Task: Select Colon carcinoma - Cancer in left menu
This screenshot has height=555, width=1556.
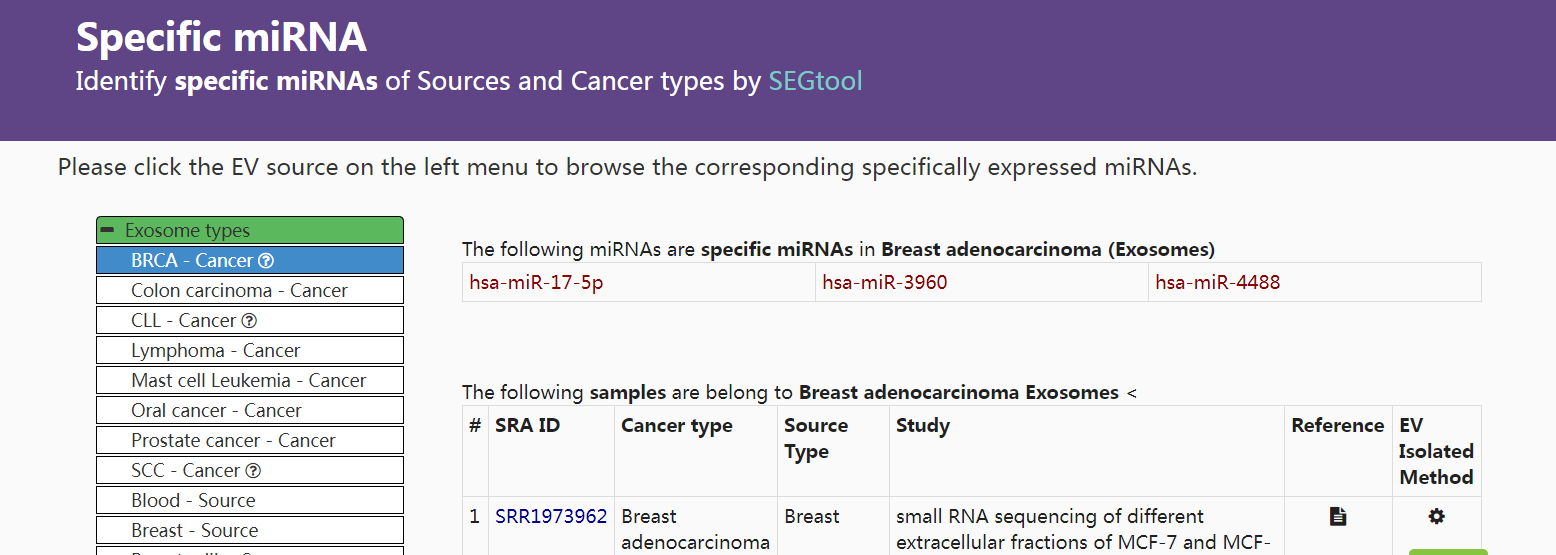Action: point(250,291)
